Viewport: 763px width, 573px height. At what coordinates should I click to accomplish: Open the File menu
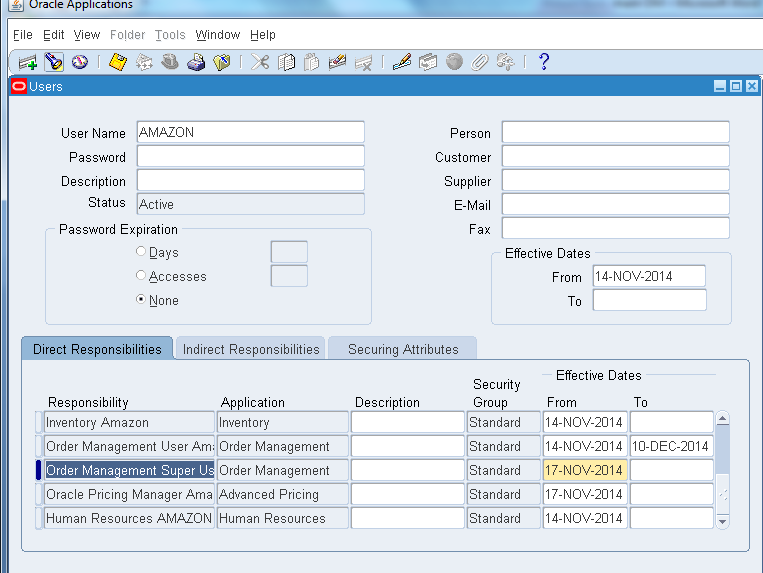point(23,35)
